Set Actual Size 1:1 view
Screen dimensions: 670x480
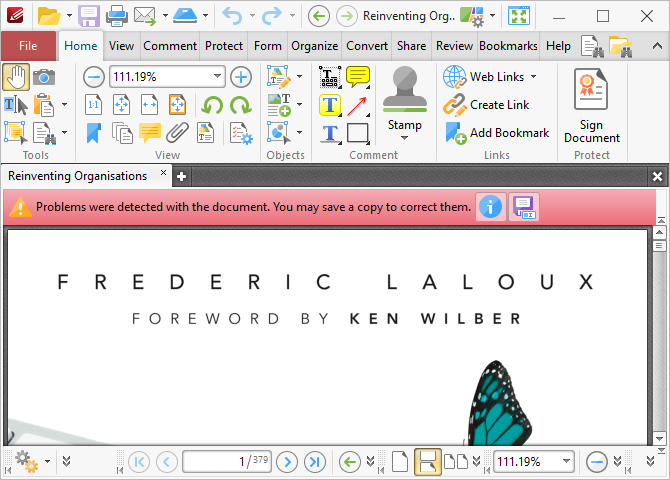(x=93, y=105)
